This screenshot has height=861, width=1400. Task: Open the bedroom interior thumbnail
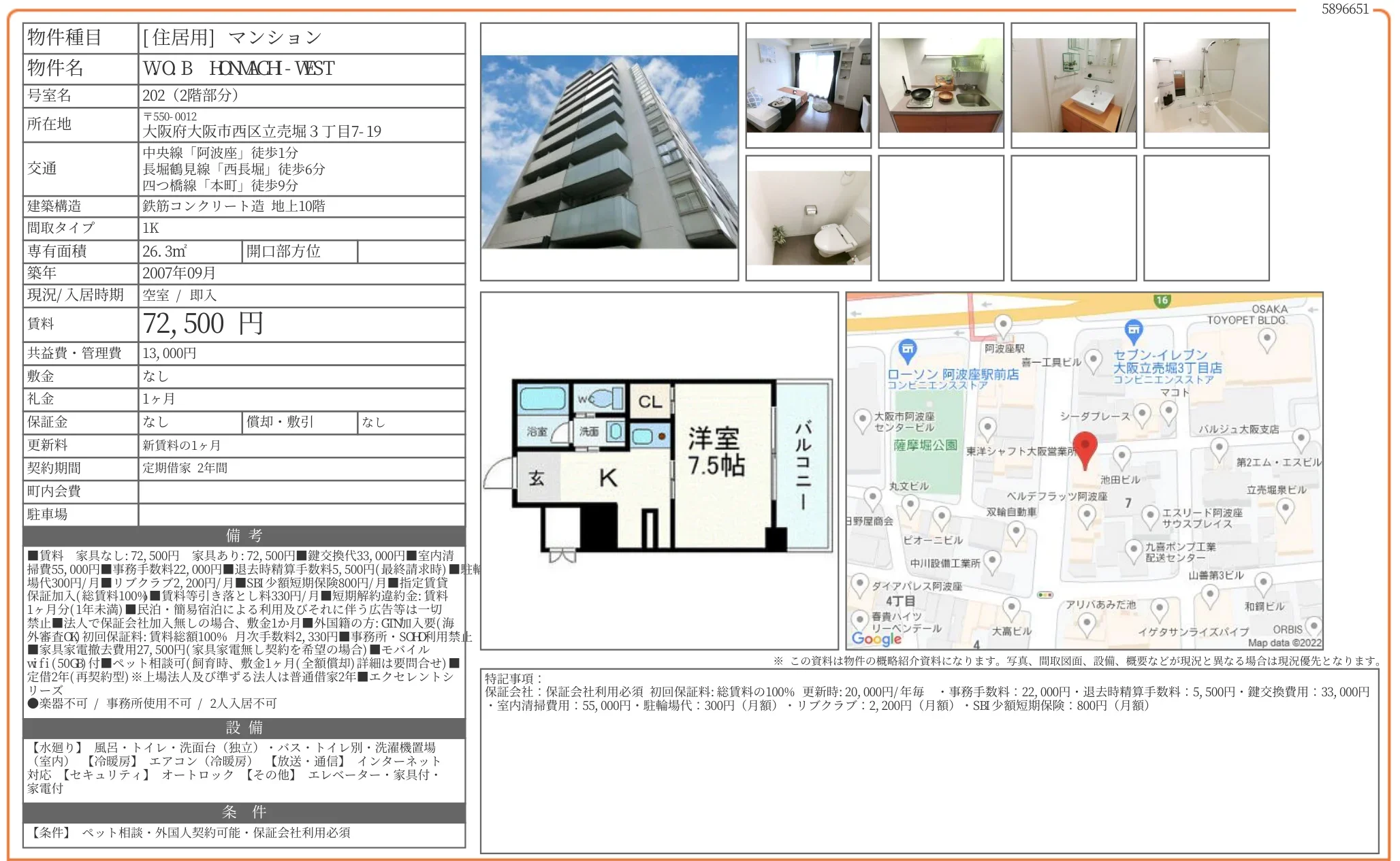[808, 86]
